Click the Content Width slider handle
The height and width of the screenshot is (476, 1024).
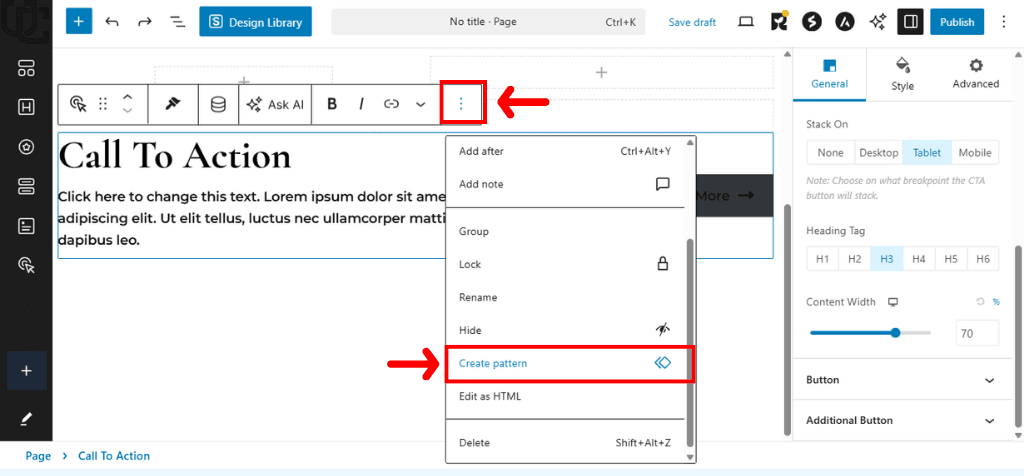tap(895, 333)
